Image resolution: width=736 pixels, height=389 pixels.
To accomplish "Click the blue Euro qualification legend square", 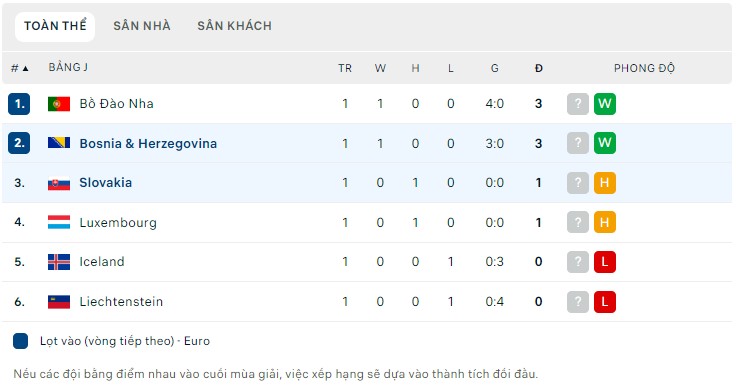I will pyautogui.click(x=21, y=341).
